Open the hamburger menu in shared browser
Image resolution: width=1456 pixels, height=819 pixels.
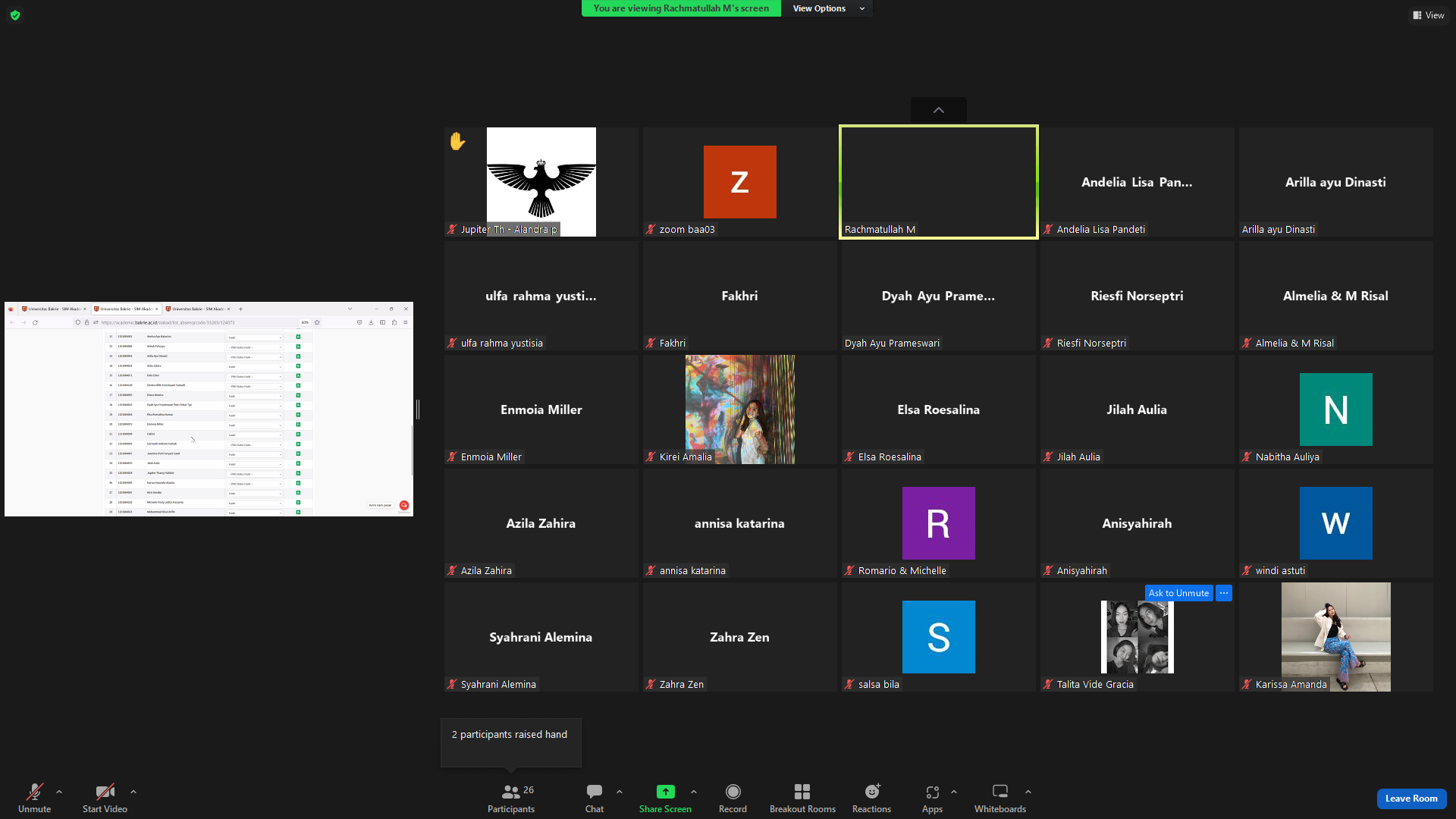pyautogui.click(x=406, y=322)
